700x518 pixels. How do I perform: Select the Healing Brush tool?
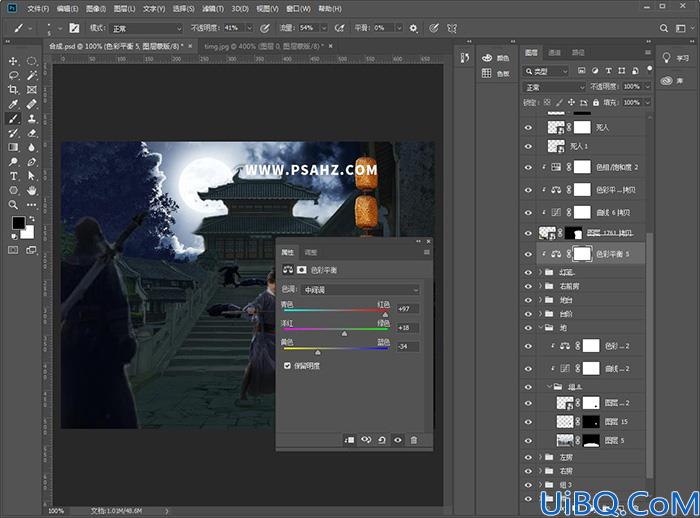(x=31, y=104)
